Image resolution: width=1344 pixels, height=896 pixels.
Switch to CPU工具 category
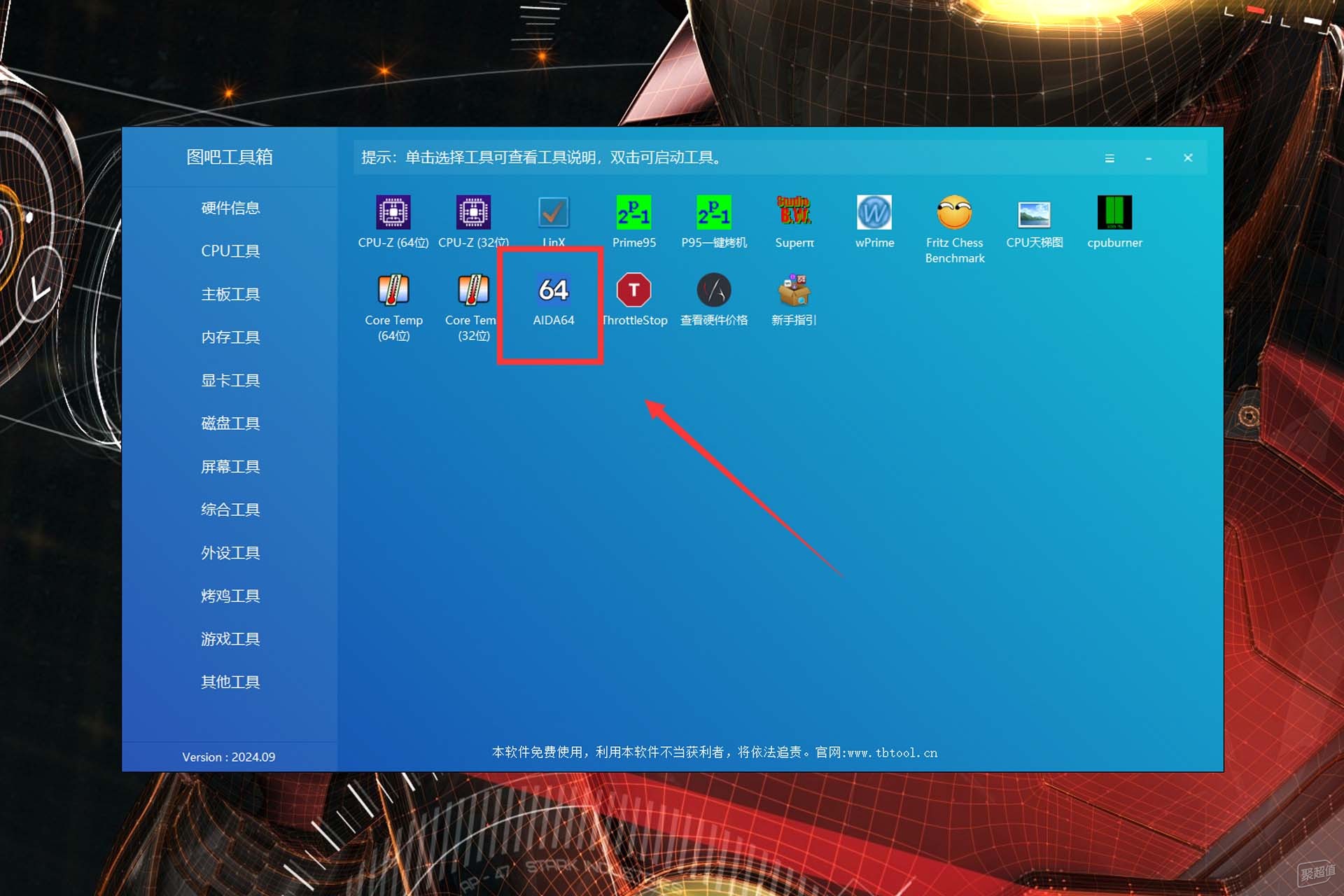tap(230, 251)
